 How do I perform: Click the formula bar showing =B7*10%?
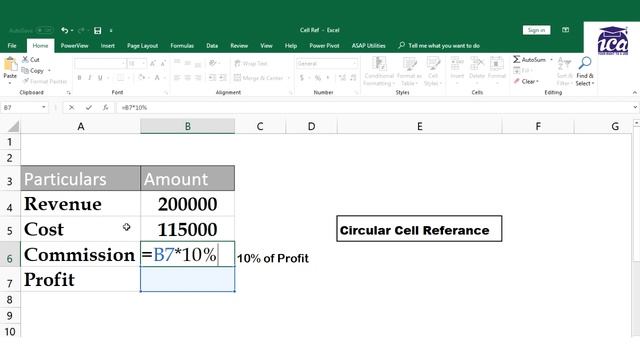point(373,107)
